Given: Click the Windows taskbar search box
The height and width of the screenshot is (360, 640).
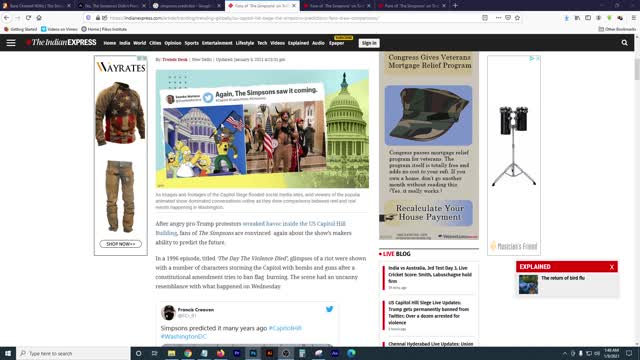Looking at the screenshot, I should point(73,353).
